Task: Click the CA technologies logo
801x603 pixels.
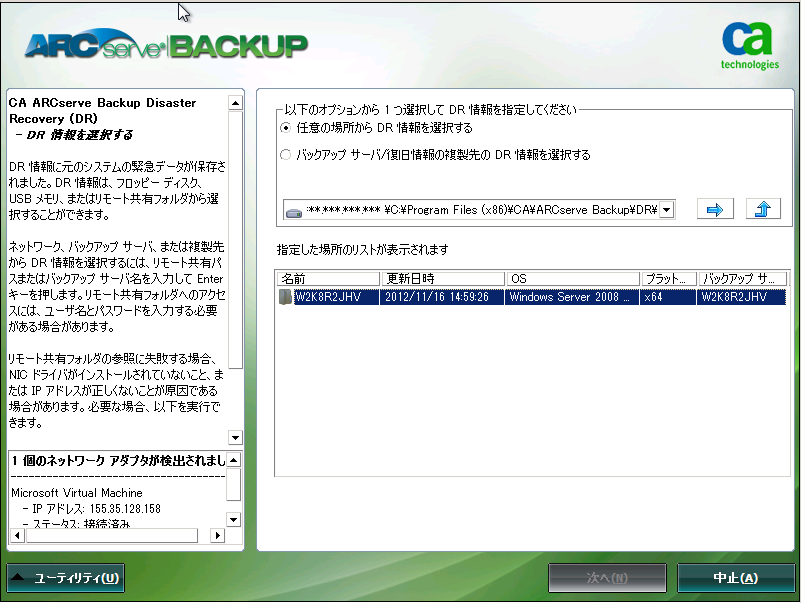Action: (x=748, y=45)
